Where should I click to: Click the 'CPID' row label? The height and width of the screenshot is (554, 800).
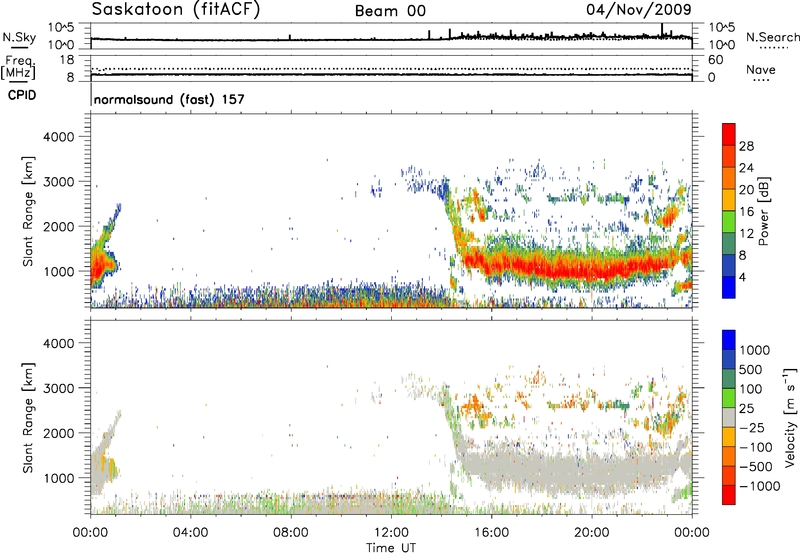pos(22,95)
